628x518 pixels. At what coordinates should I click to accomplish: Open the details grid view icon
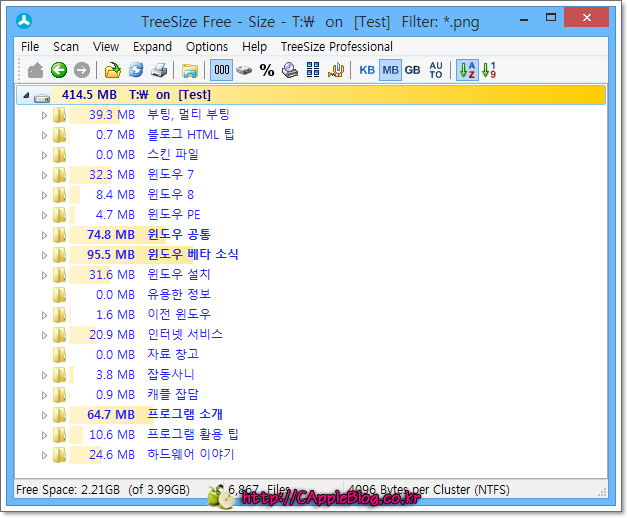coord(313,70)
